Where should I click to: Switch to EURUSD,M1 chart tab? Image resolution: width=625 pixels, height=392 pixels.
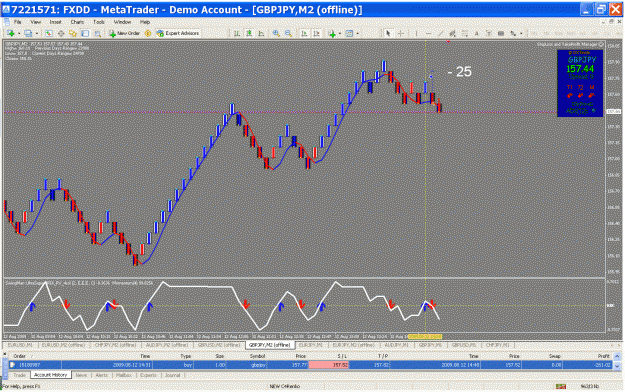[20, 345]
